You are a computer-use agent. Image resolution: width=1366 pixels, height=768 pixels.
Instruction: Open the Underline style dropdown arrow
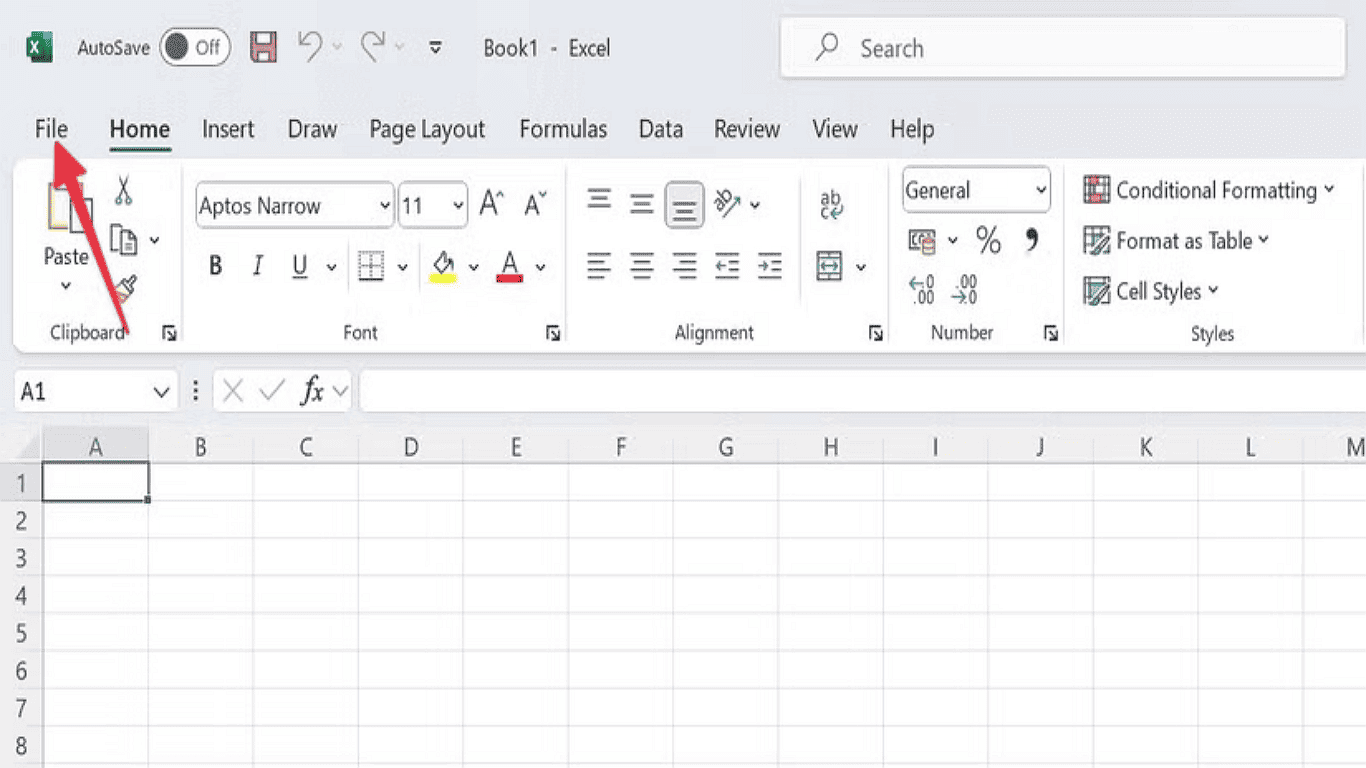[x=331, y=267]
